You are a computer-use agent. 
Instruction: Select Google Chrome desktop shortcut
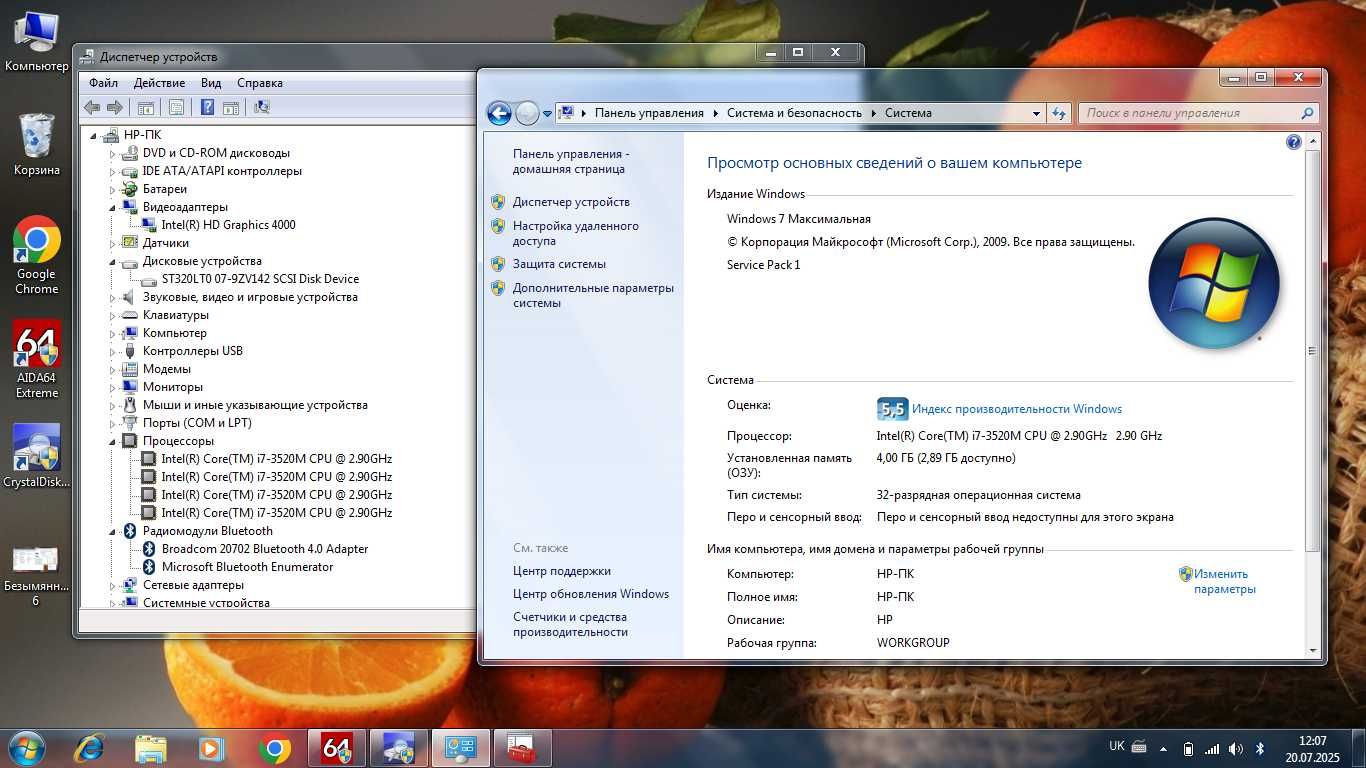(37, 255)
